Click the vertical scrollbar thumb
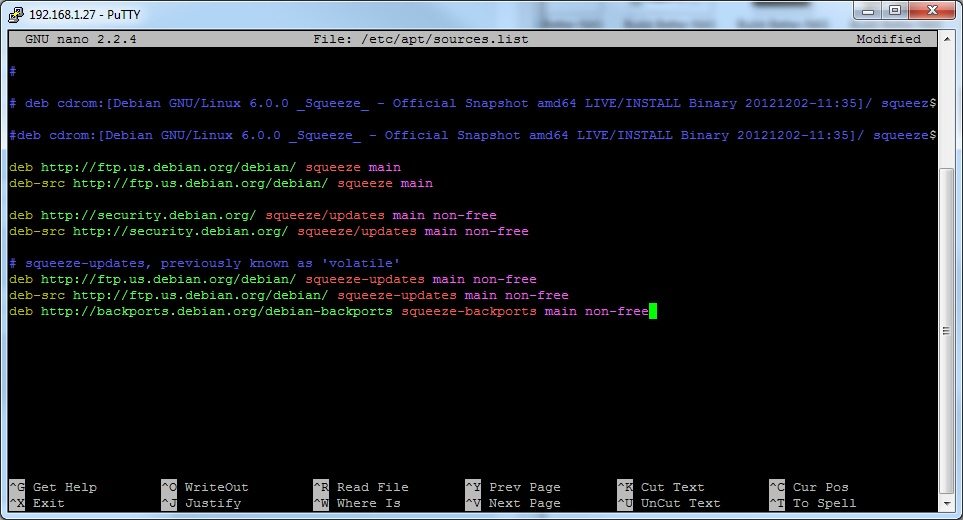Image resolution: width=963 pixels, height=520 pixels. (946, 330)
